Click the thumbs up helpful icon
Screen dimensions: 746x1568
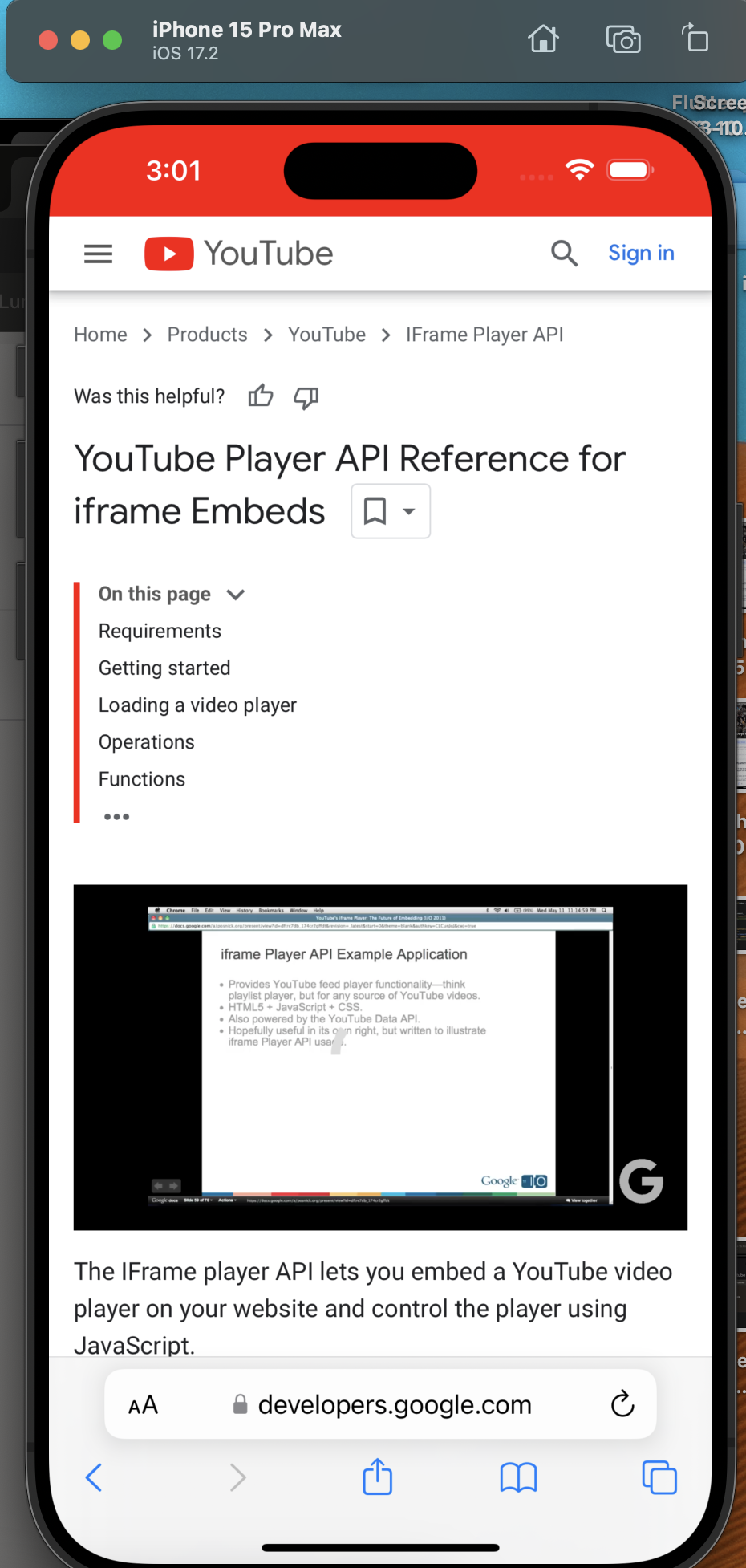point(261,396)
